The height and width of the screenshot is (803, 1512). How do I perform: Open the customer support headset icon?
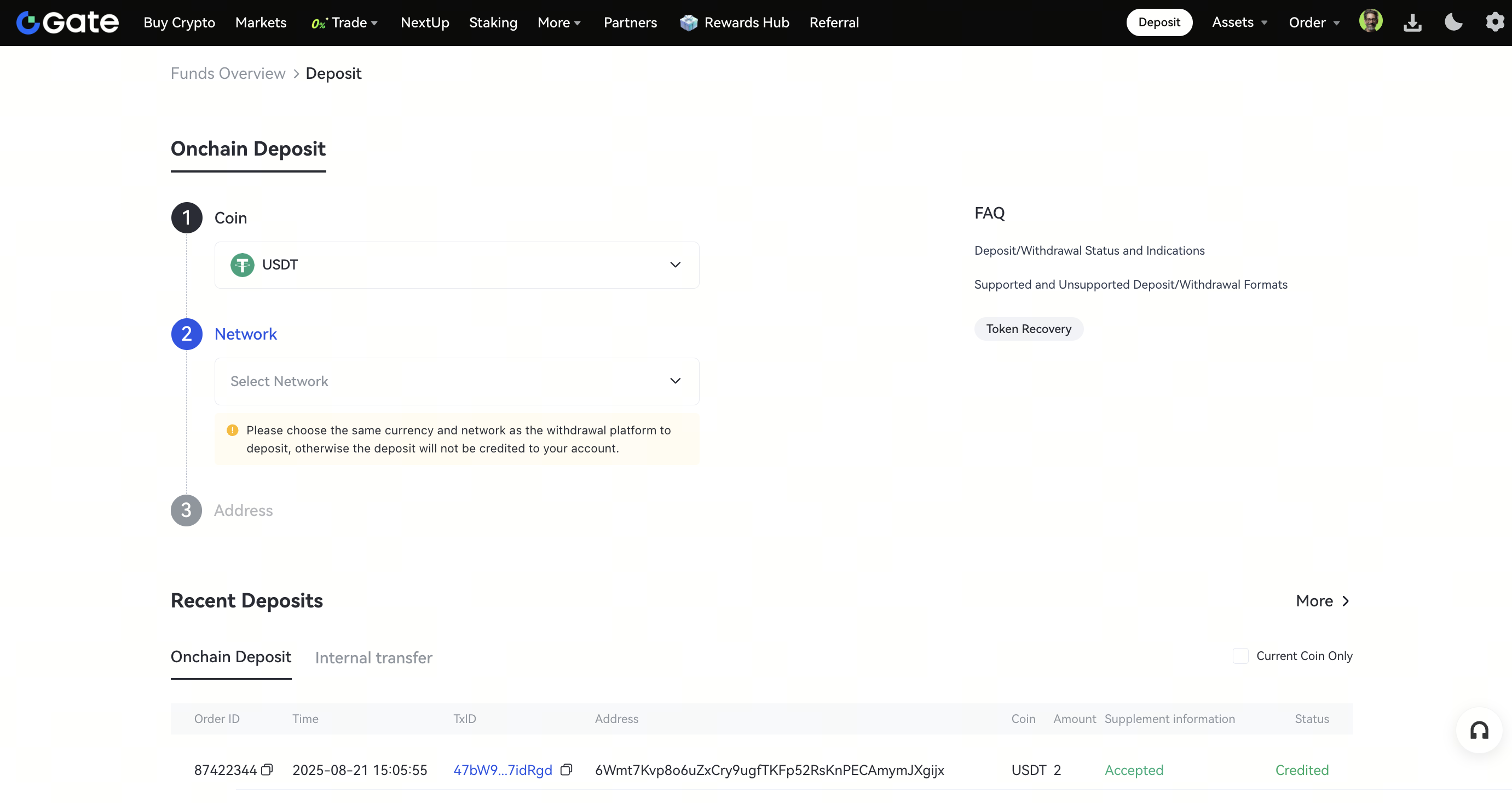point(1479,730)
